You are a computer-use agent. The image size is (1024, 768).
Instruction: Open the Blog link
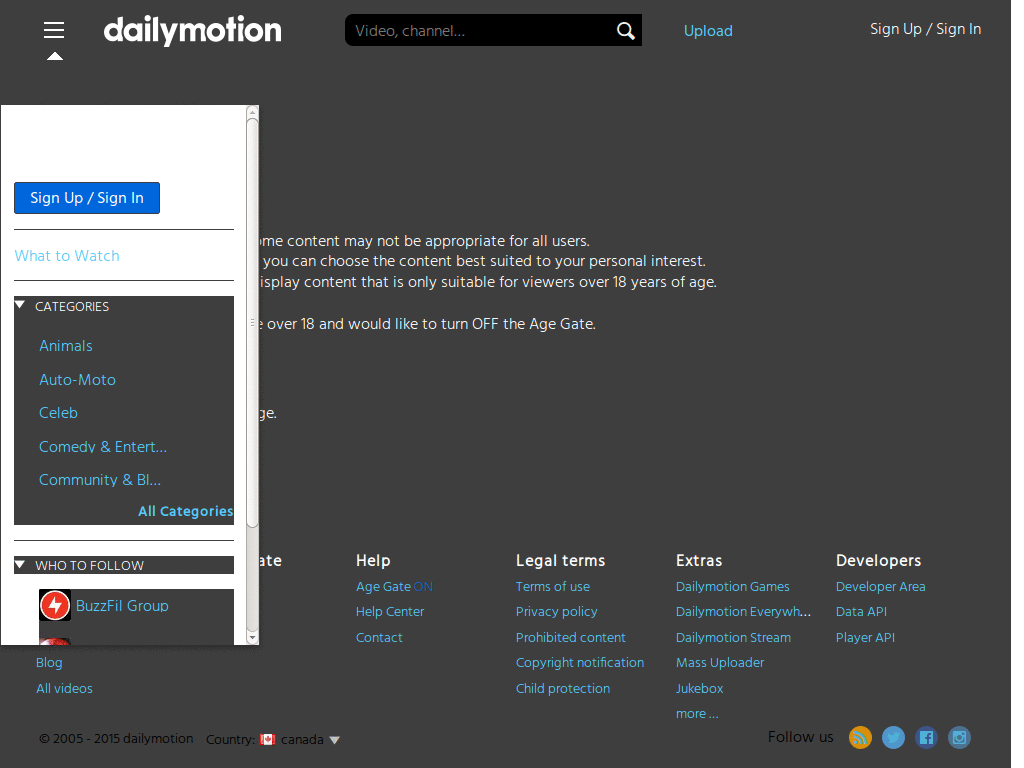pos(49,663)
